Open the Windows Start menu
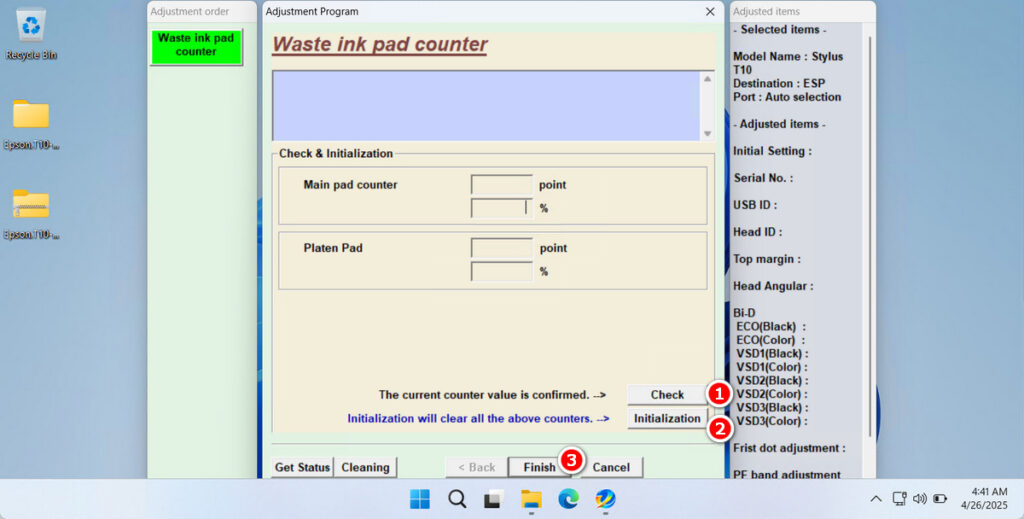The image size is (1024, 519). point(420,499)
